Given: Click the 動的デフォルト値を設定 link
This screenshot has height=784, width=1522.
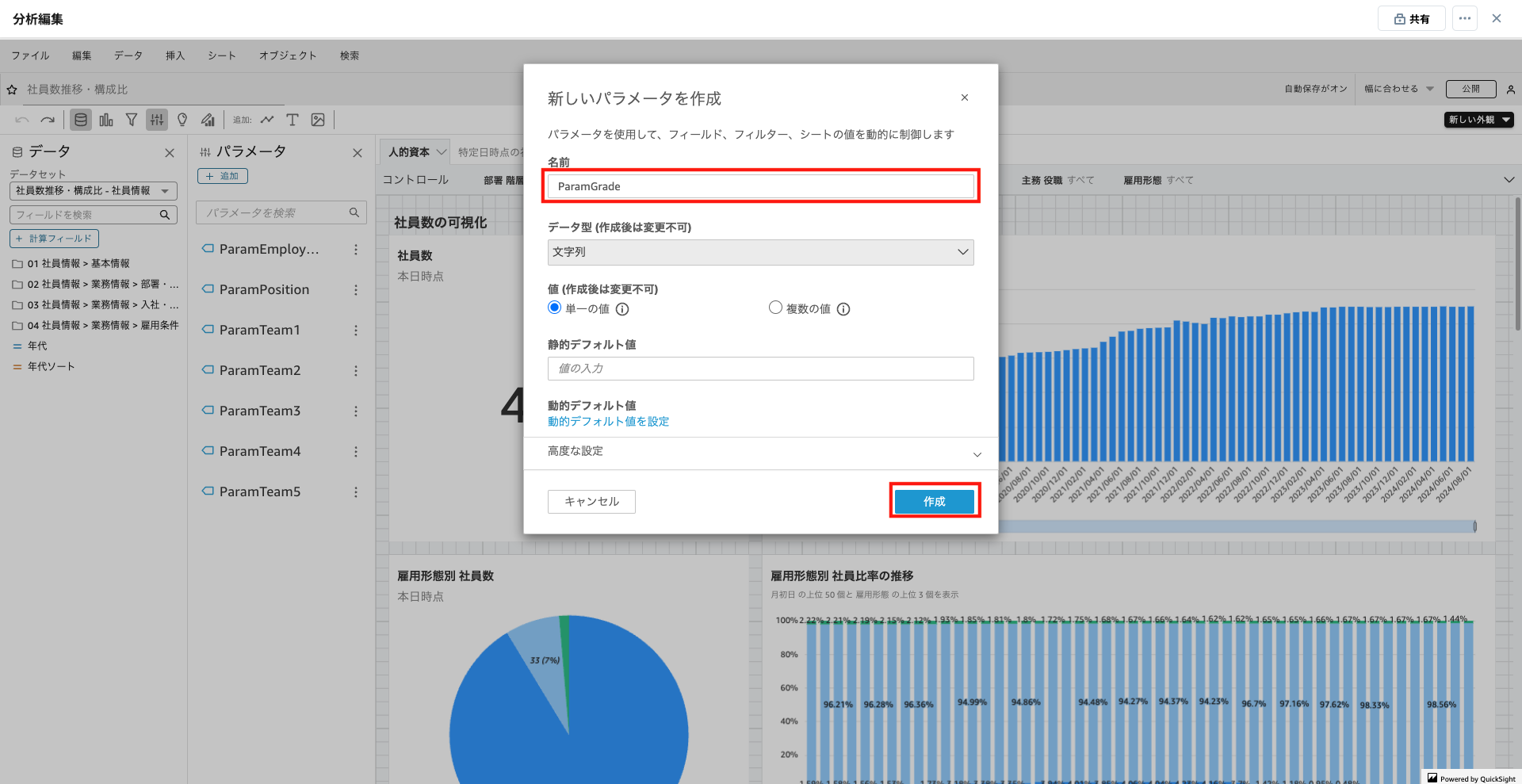Looking at the screenshot, I should [x=608, y=422].
